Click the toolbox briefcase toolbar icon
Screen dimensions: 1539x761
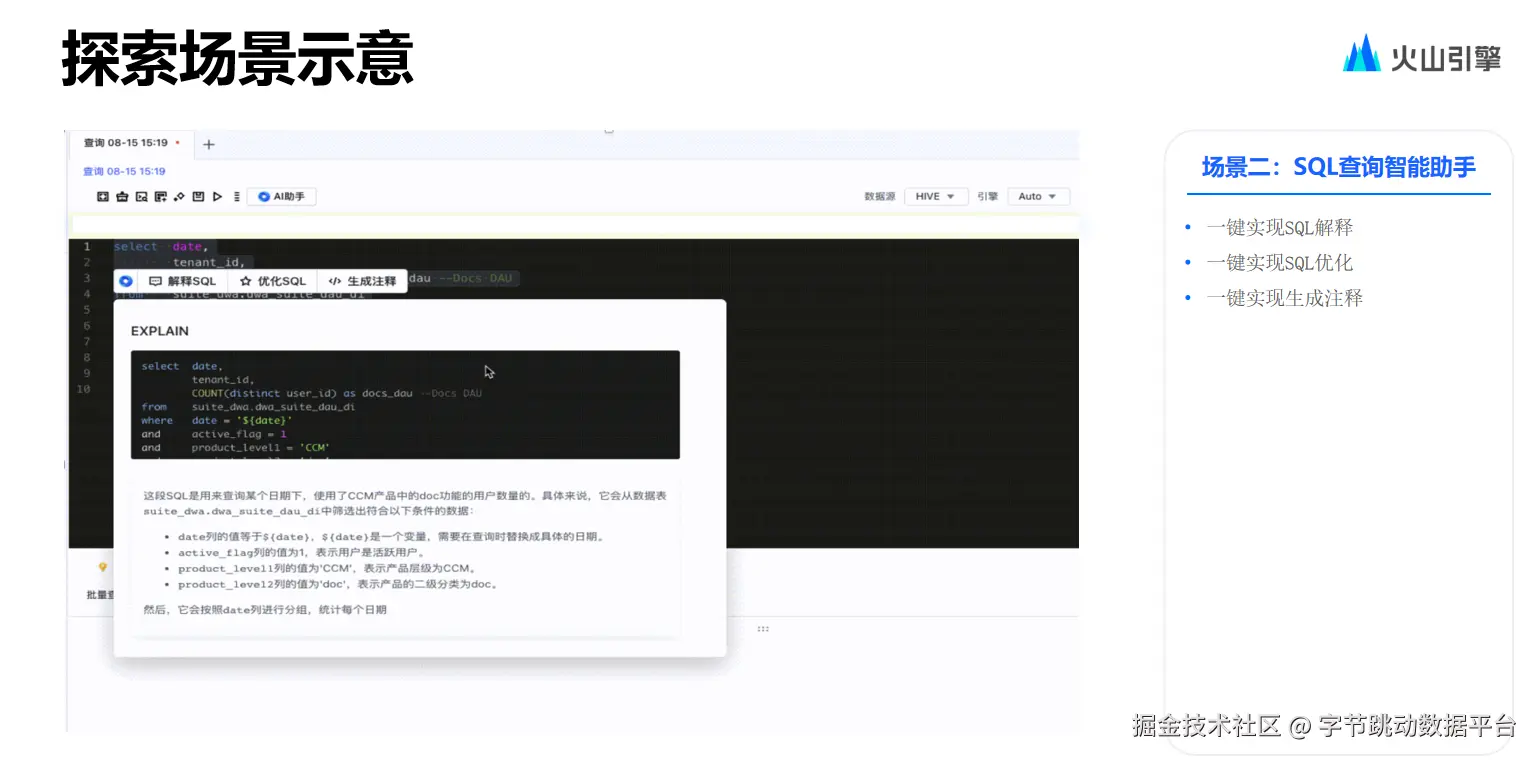point(122,197)
